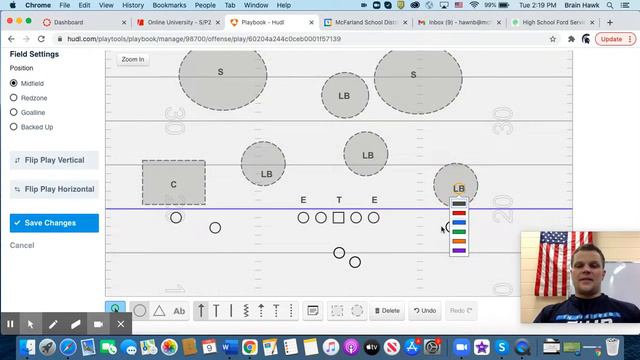Select the rectangle zone tool
Image resolution: width=640 pixels, height=360 pixels.
pos(337,311)
